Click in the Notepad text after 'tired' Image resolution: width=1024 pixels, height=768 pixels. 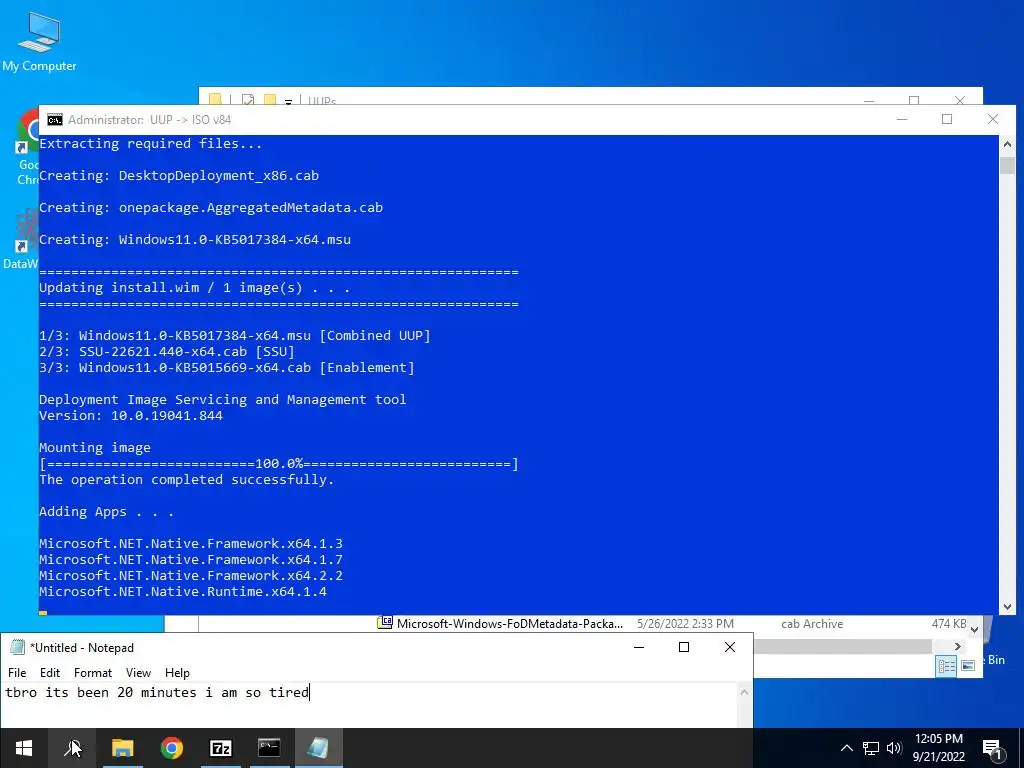click(x=311, y=692)
